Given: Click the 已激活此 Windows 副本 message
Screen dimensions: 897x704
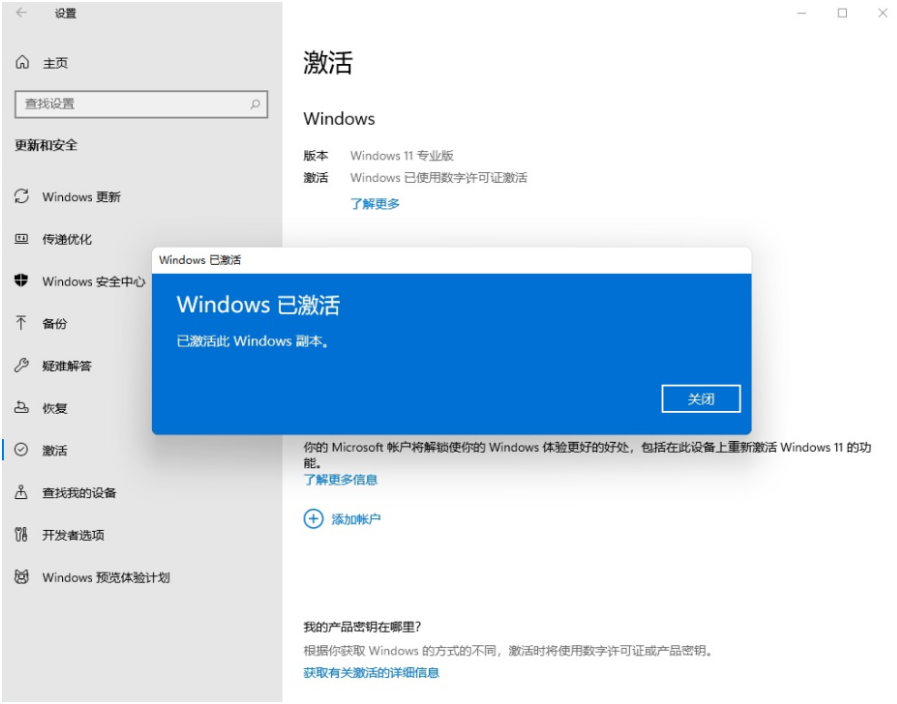Looking at the screenshot, I should 252,341.
